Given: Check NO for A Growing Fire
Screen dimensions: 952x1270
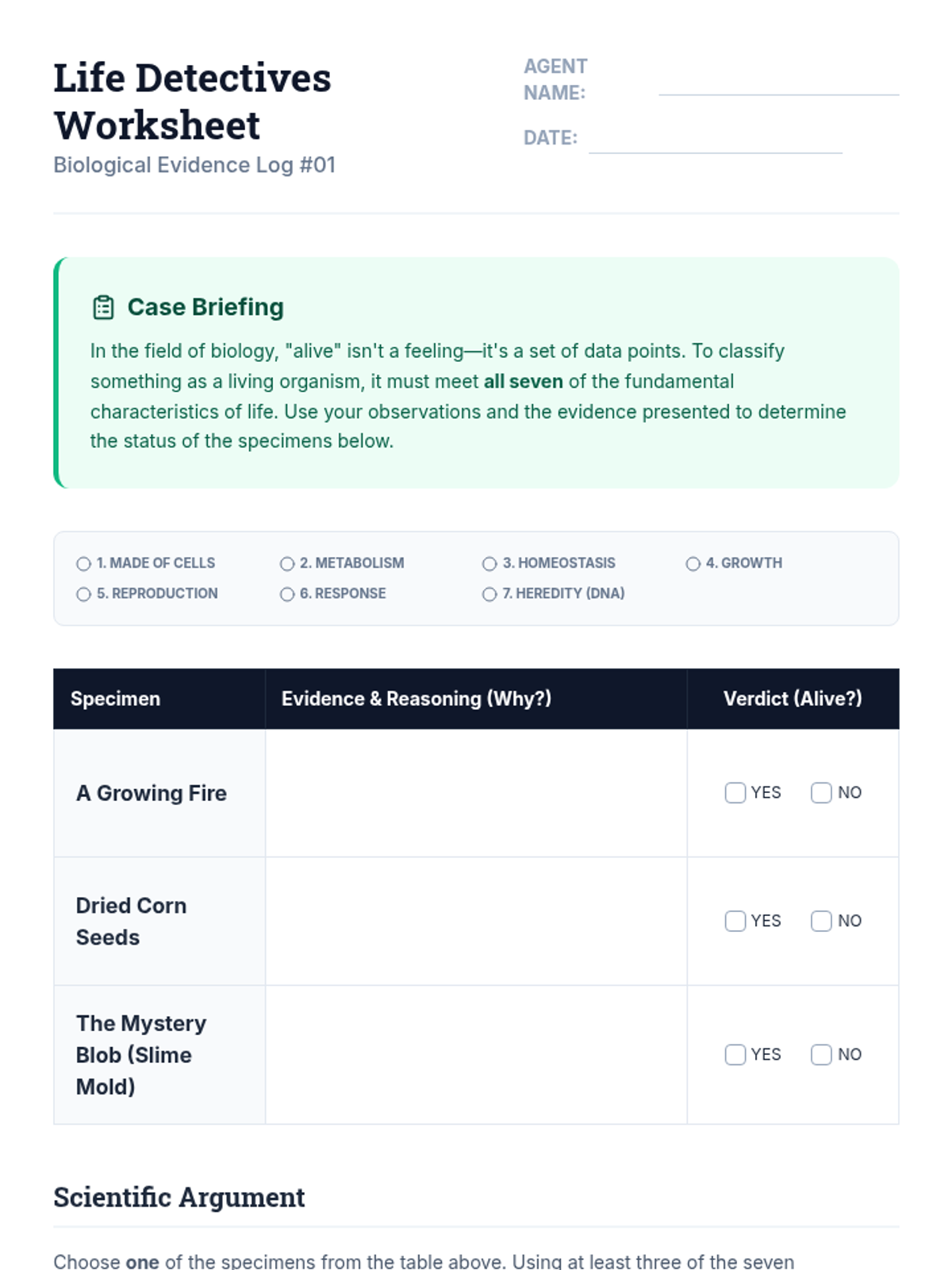Looking at the screenshot, I should (821, 793).
